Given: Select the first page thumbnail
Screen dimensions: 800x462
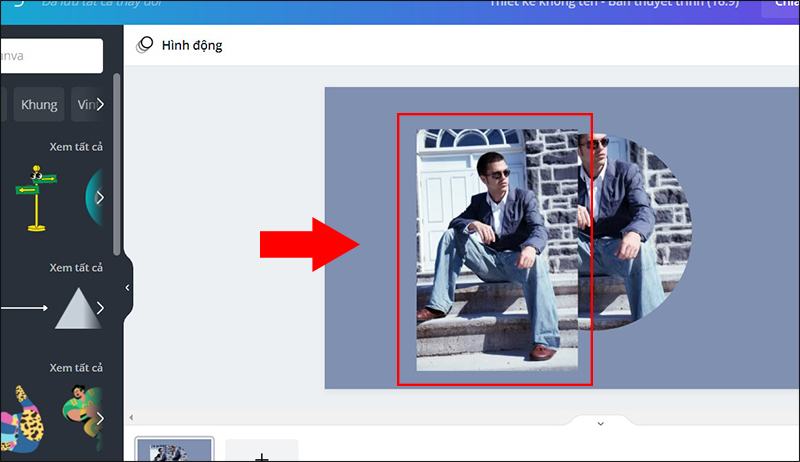Looking at the screenshot, I should 174,451.
